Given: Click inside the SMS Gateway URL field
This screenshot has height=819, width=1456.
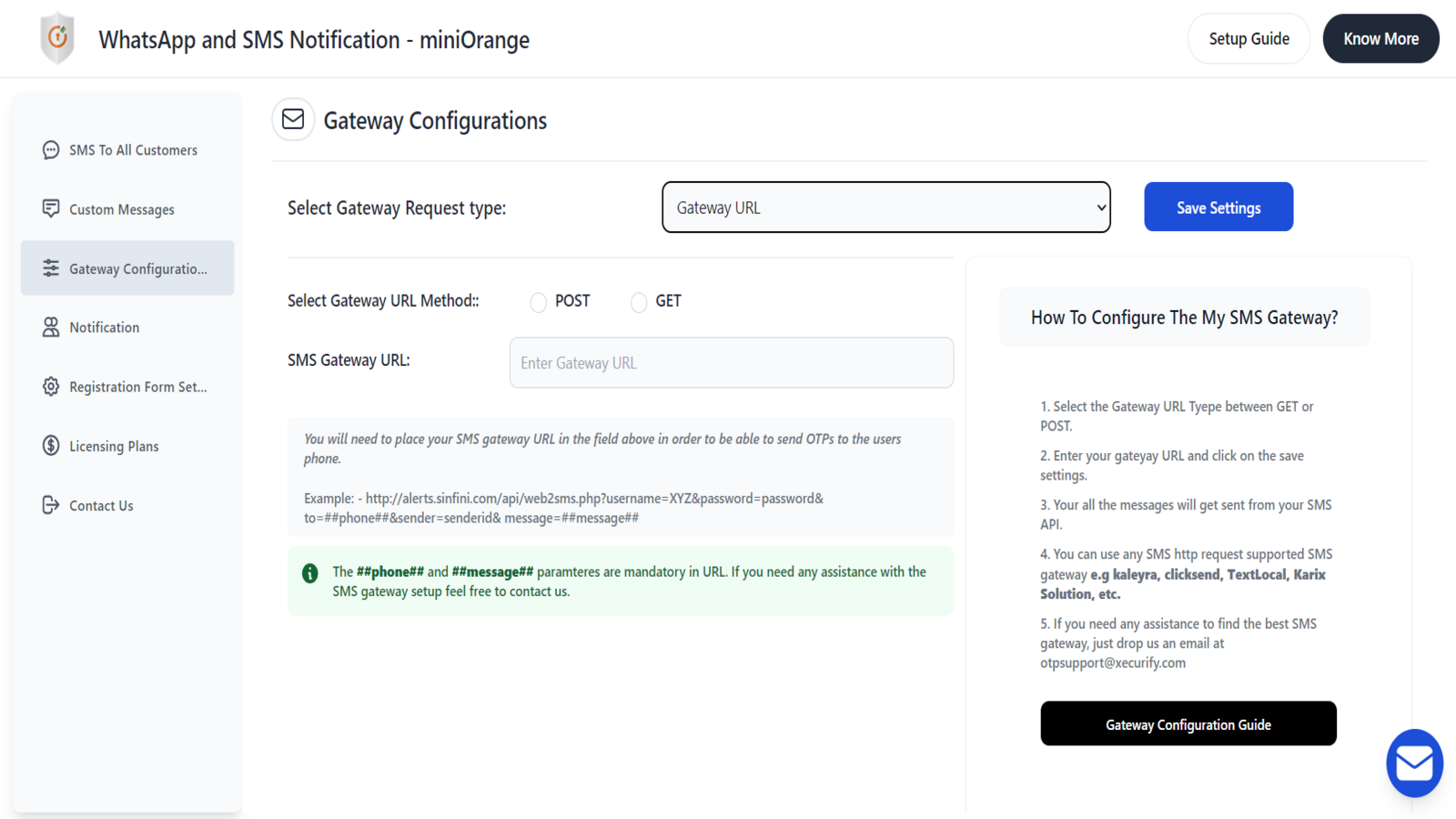Looking at the screenshot, I should 731,362.
